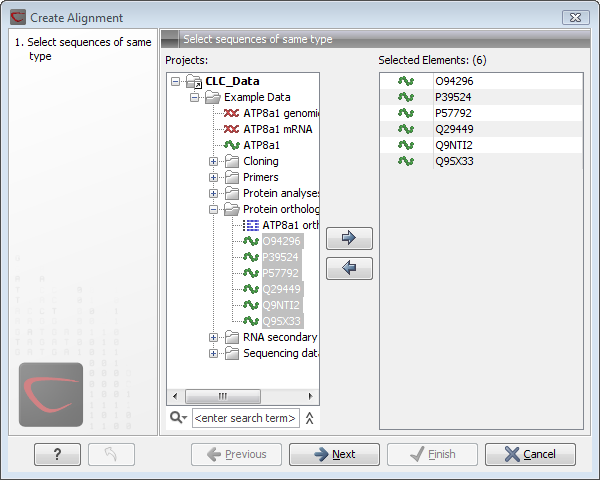This screenshot has width=600, height=480.
Task: Click the ATP8a1 genomic DNA sequence icon
Action: click(x=232, y=113)
